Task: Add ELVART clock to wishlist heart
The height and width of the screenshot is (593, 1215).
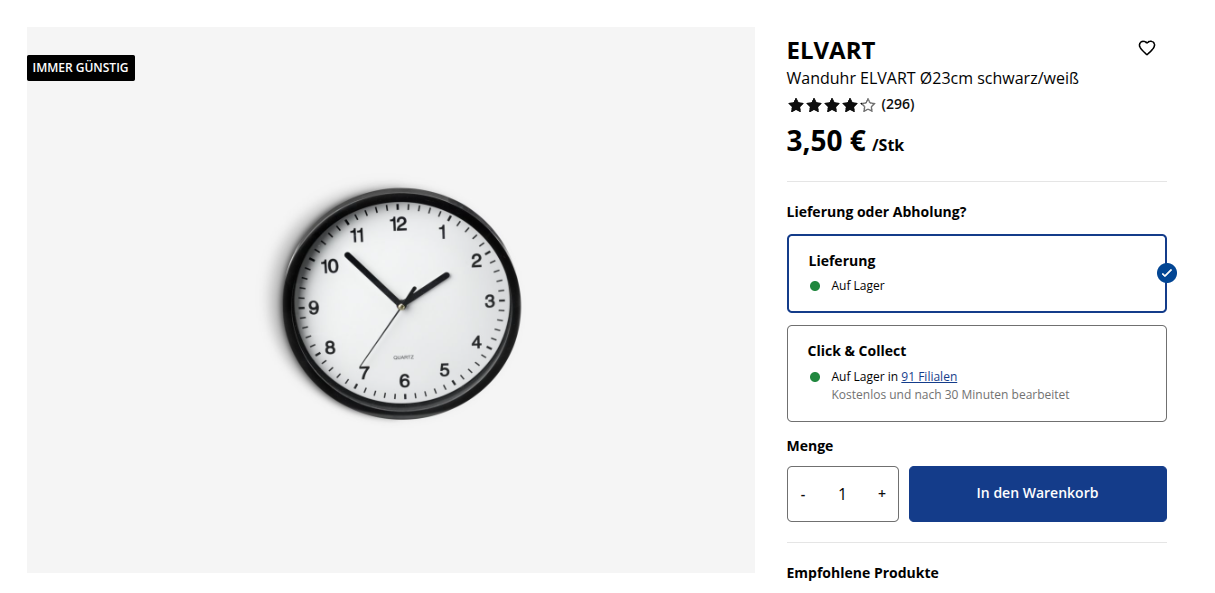Action: pos(1147,48)
